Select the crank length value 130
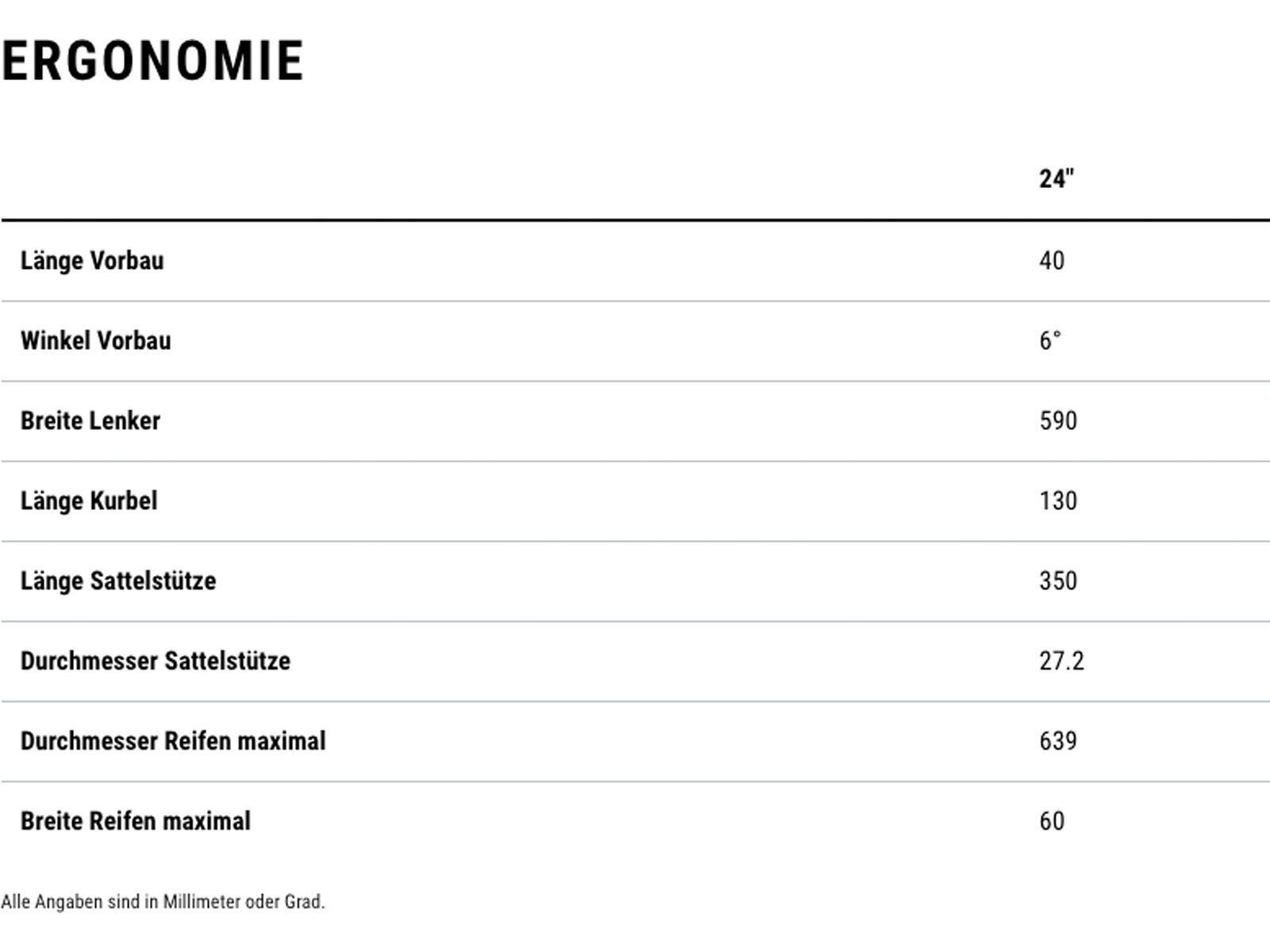Image resolution: width=1270 pixels, height=952 pixels. pos(1058,501)
